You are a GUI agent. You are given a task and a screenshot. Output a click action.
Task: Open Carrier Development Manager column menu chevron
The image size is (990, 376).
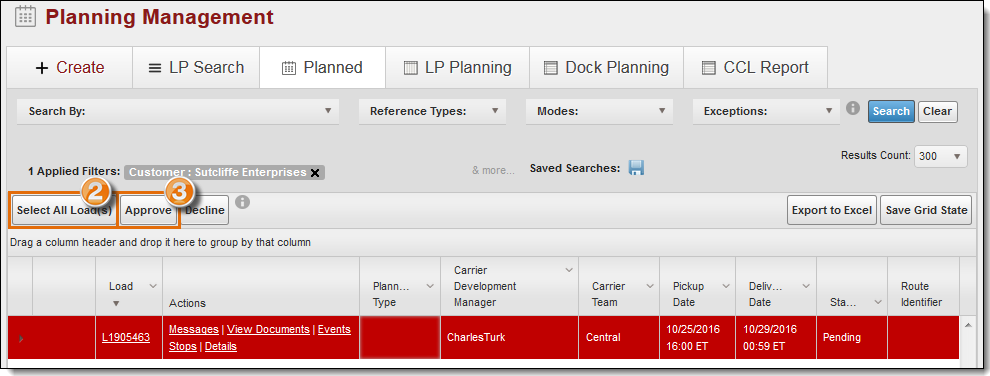pos(568,271)
